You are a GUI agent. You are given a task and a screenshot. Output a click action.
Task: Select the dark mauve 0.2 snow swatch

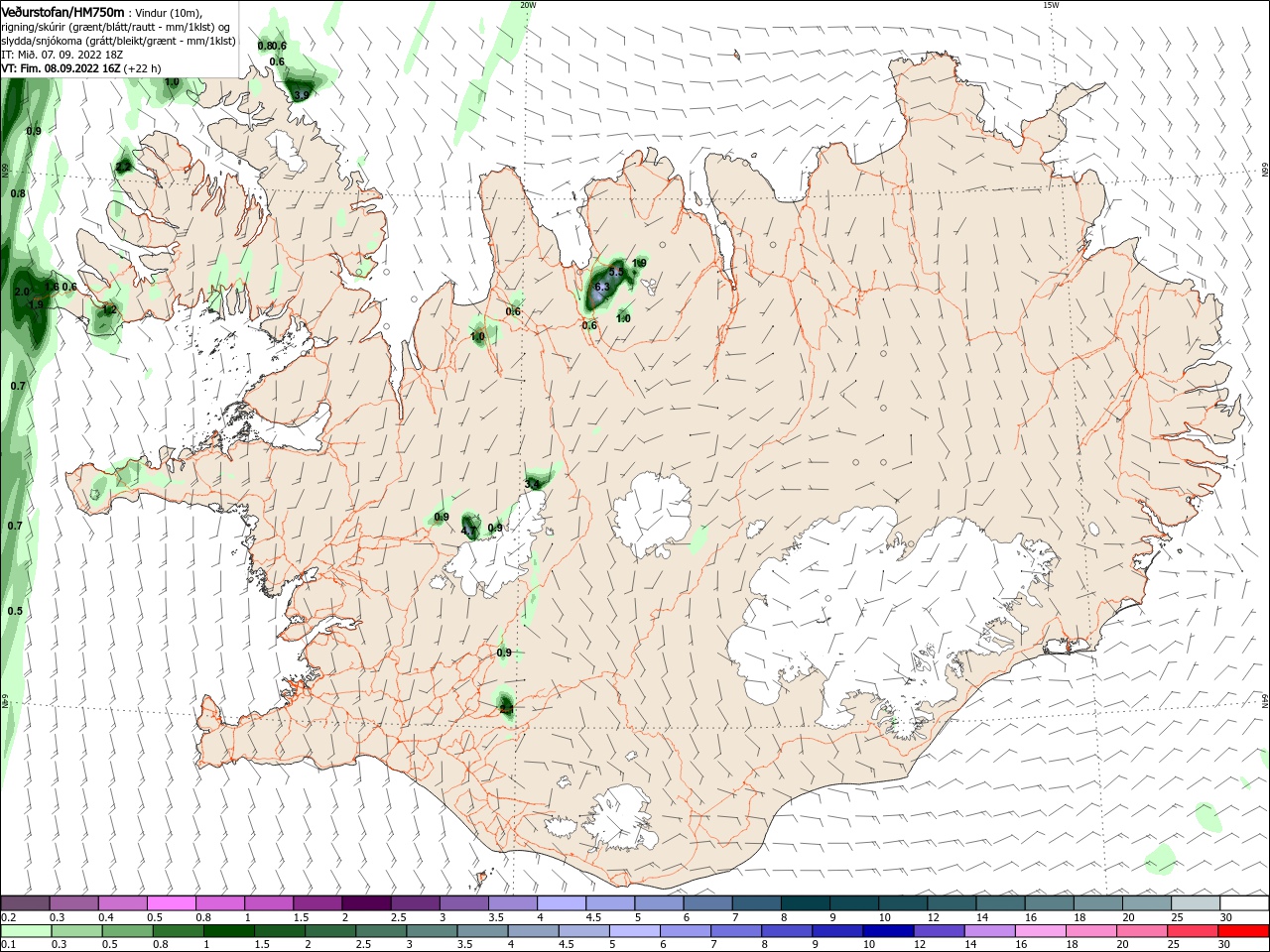[x=25, y=903]
